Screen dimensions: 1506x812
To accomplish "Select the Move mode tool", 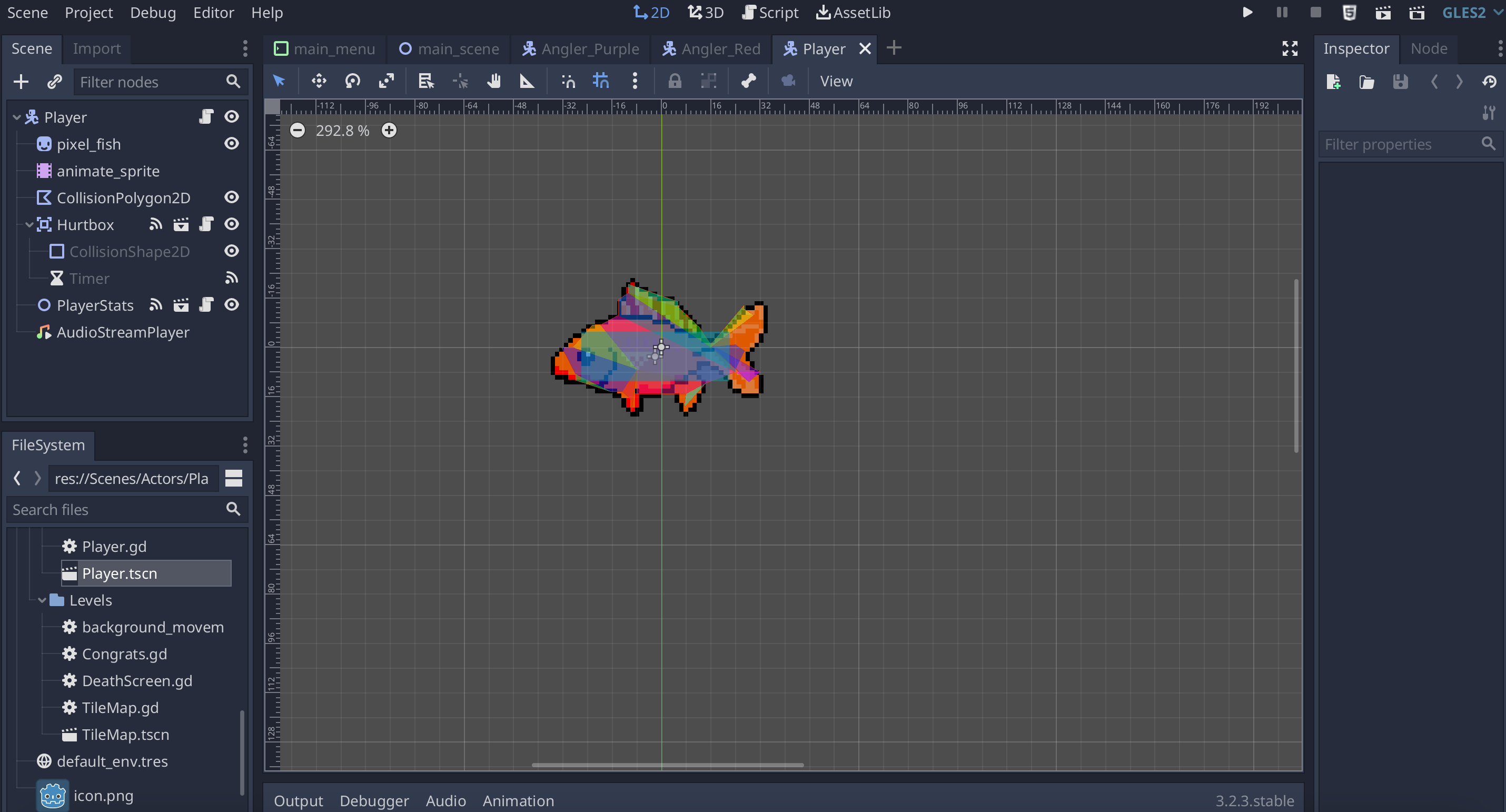I will (x=319, y=81).
